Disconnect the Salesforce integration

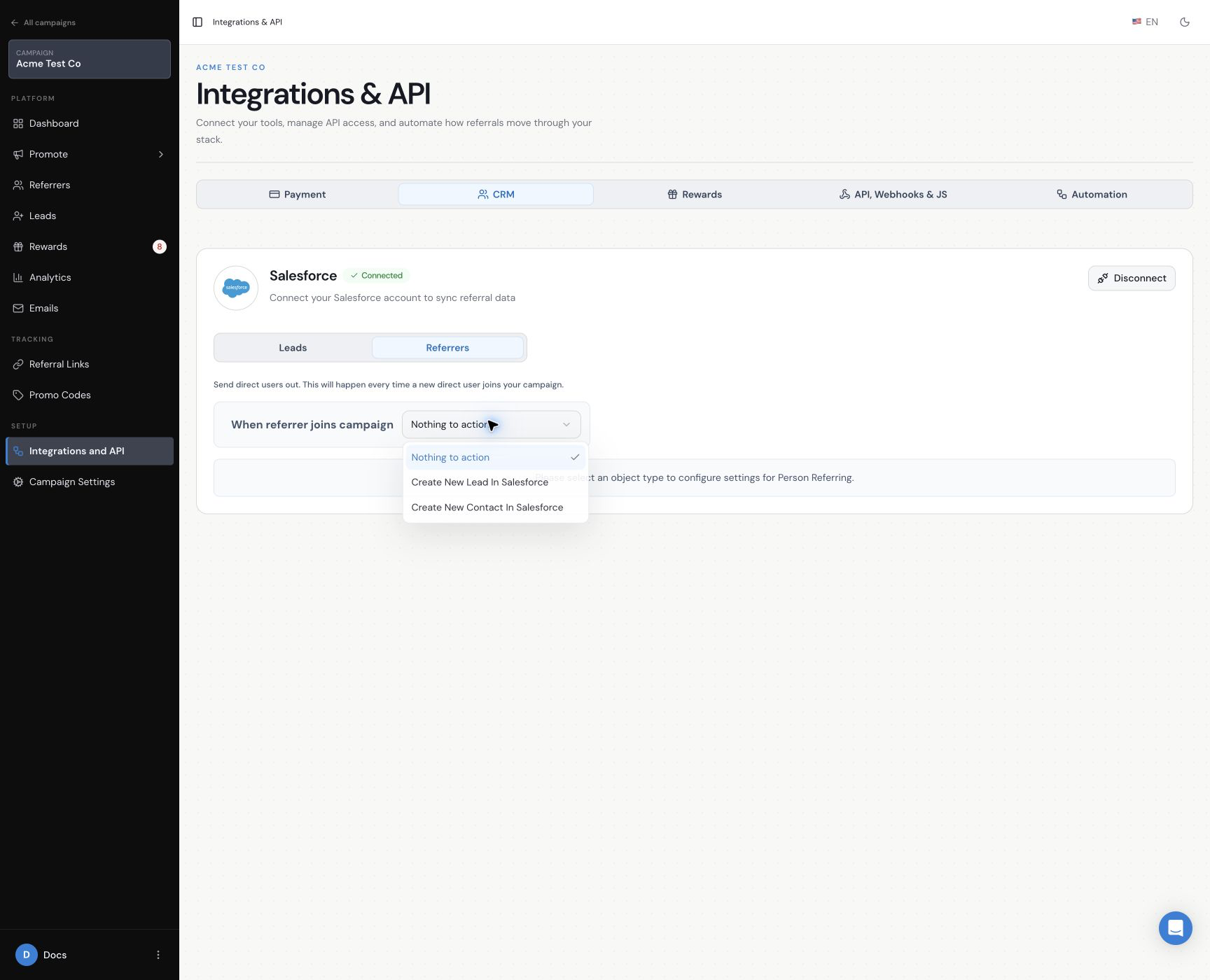(1132, 279)
